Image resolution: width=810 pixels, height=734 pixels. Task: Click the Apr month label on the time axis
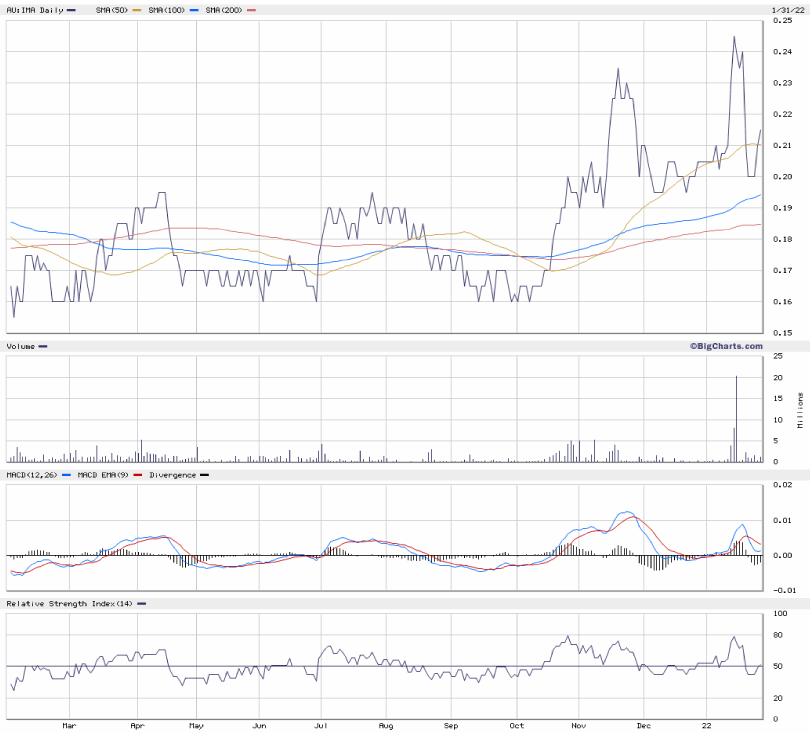pos(135,726)
